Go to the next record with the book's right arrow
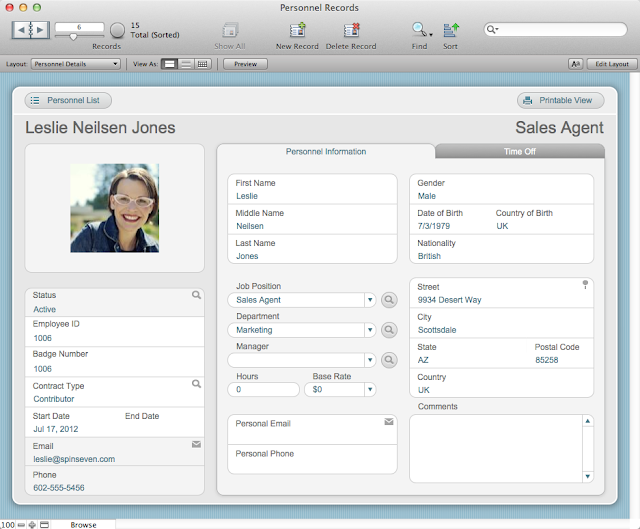640x529 pixels. click(x=40, y=30)
